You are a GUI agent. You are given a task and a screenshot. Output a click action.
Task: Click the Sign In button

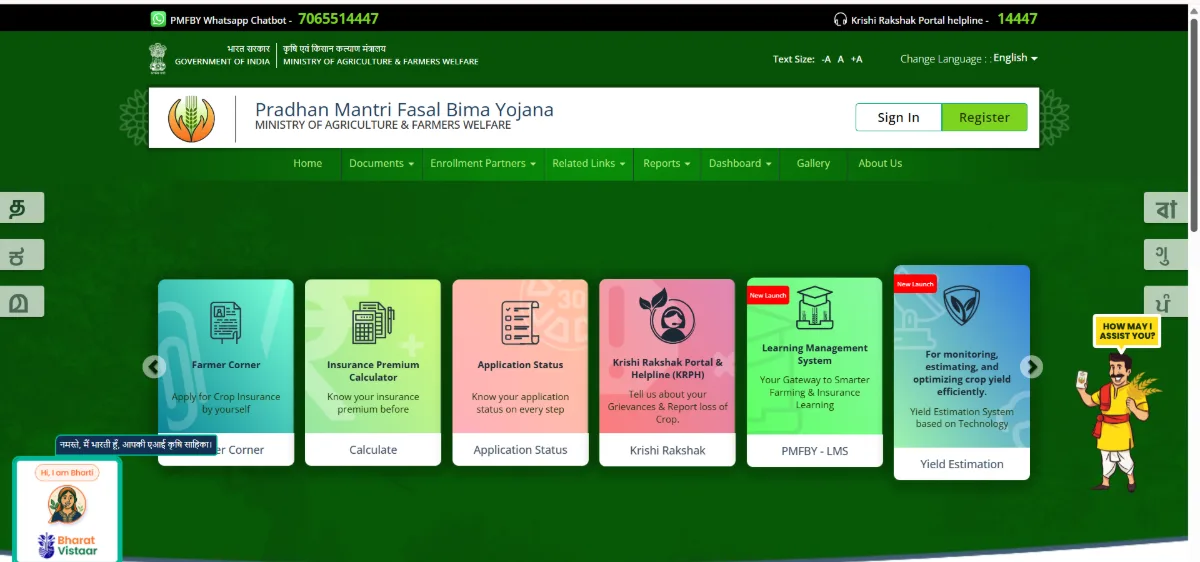[x=898, y=117]
